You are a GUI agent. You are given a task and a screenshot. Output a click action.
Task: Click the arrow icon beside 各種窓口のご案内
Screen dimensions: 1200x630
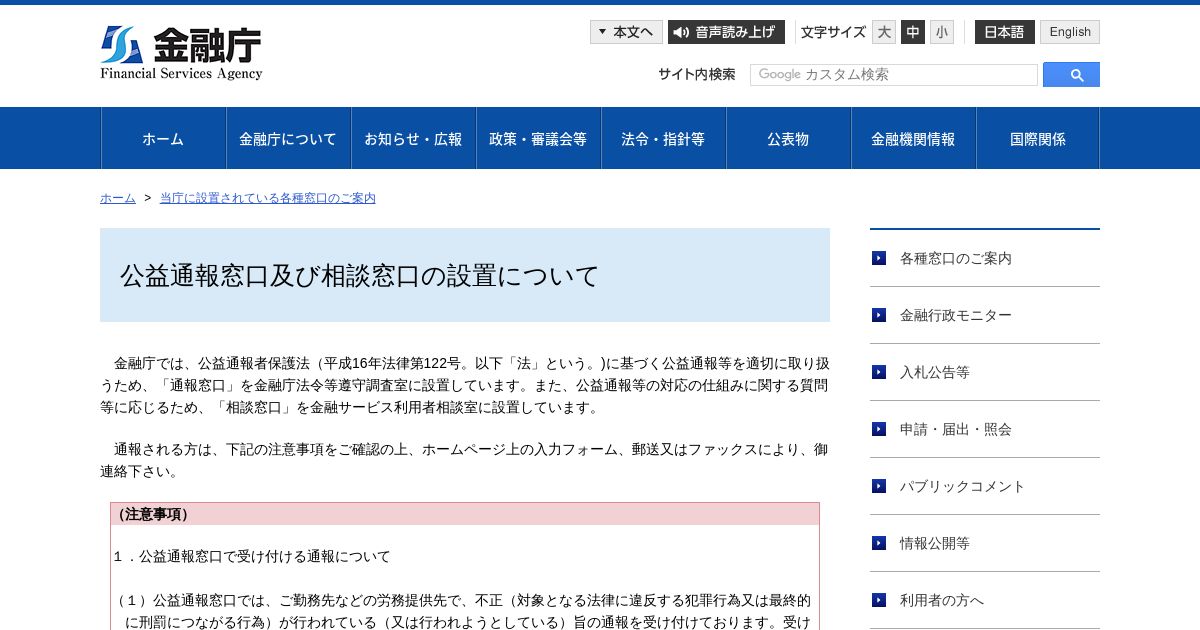879,258
